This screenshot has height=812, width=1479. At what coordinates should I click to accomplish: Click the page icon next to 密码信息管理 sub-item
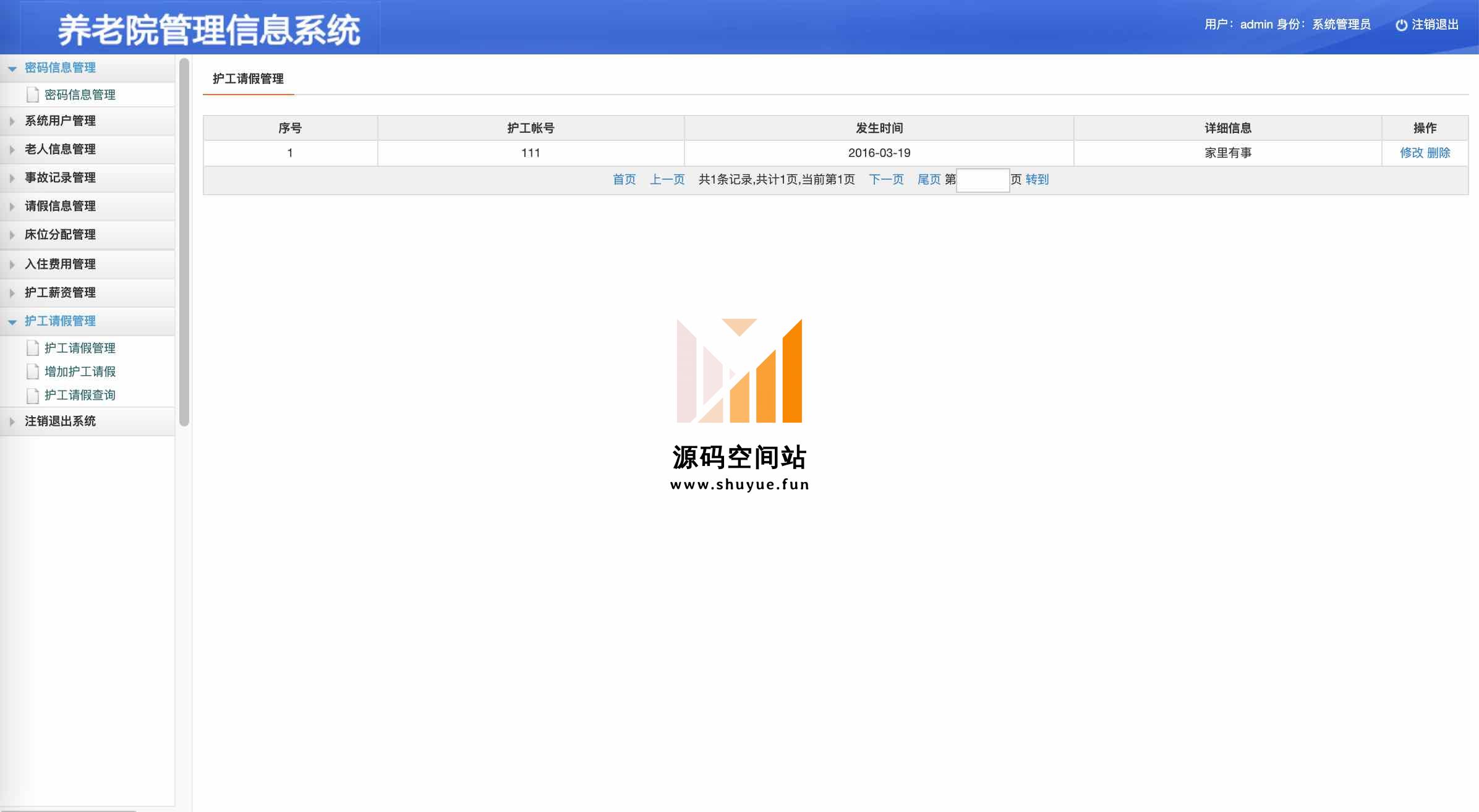(x=33, y=95)
